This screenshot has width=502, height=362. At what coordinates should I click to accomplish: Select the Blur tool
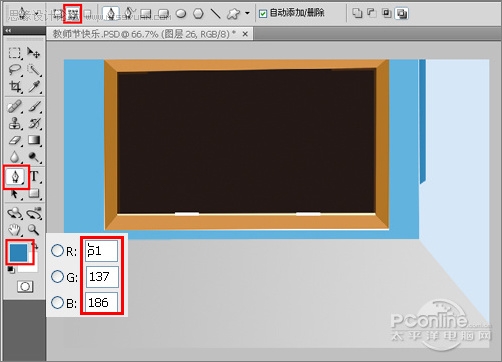(x=14, y=157)
